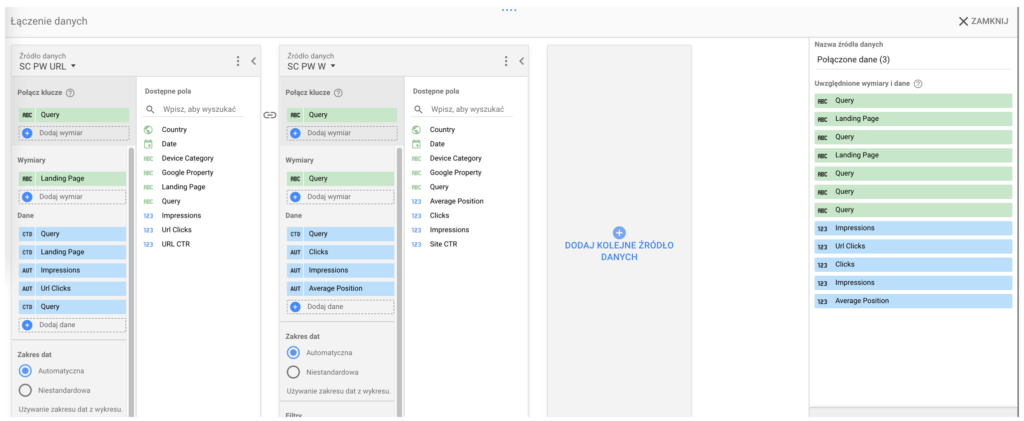
Task: Collapse the SC PW URL fields panel chevron
Action: [253, 61]
